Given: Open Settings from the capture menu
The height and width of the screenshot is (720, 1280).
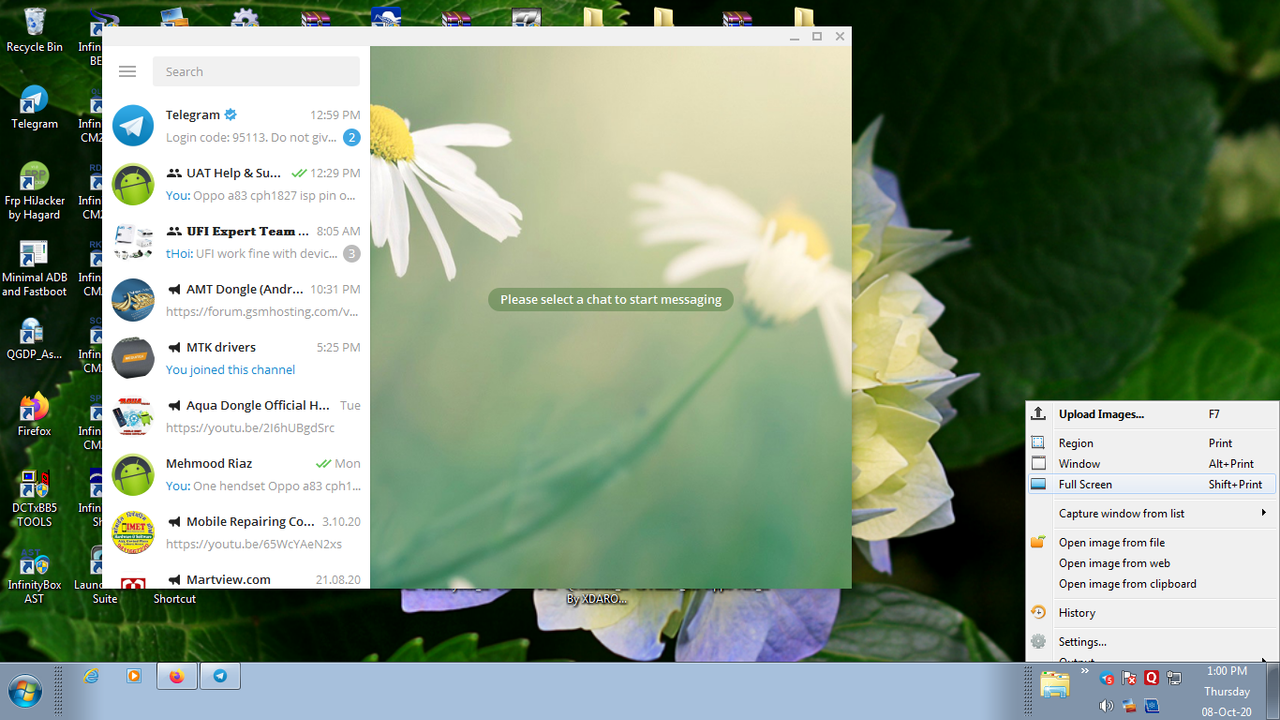Looking at the screenshot, I should pyautogui.click(x=1083, y=642).
